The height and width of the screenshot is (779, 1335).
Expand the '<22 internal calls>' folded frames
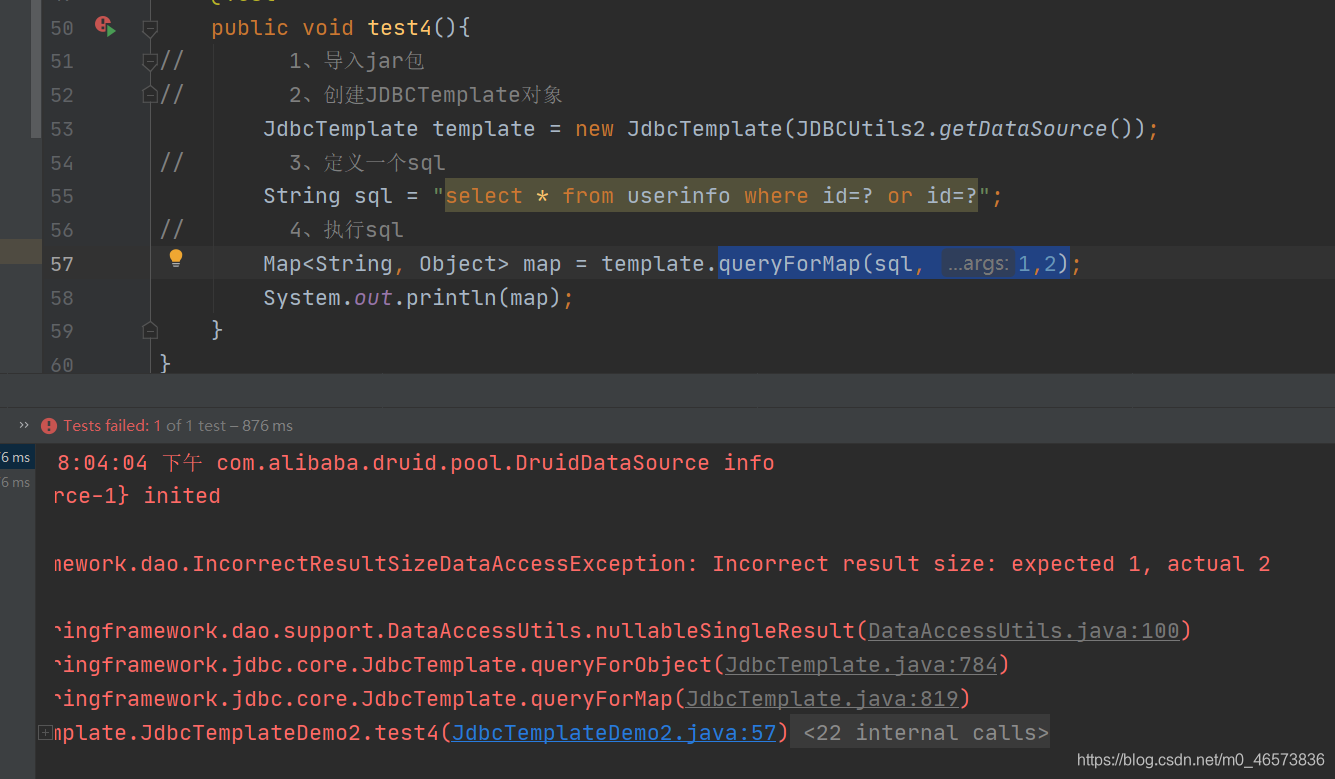tap(925, 733)
